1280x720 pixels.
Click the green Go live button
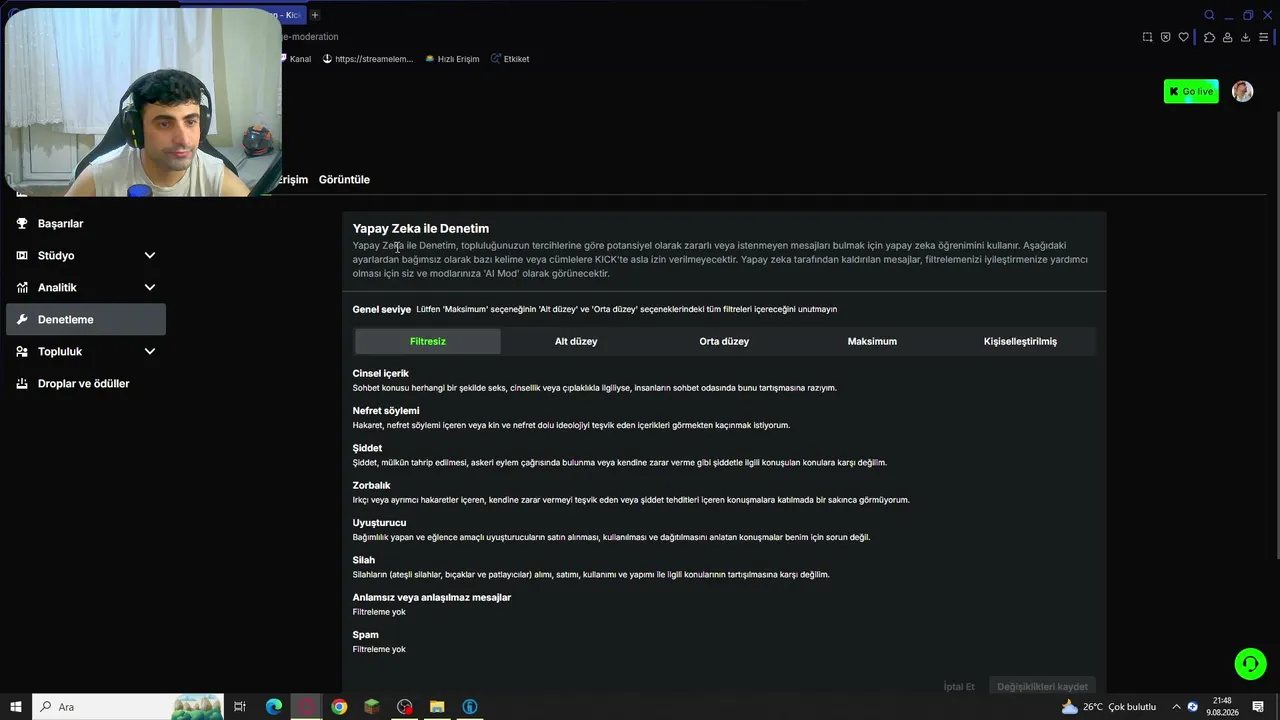pyautogui.click(x=1191, y=91)
